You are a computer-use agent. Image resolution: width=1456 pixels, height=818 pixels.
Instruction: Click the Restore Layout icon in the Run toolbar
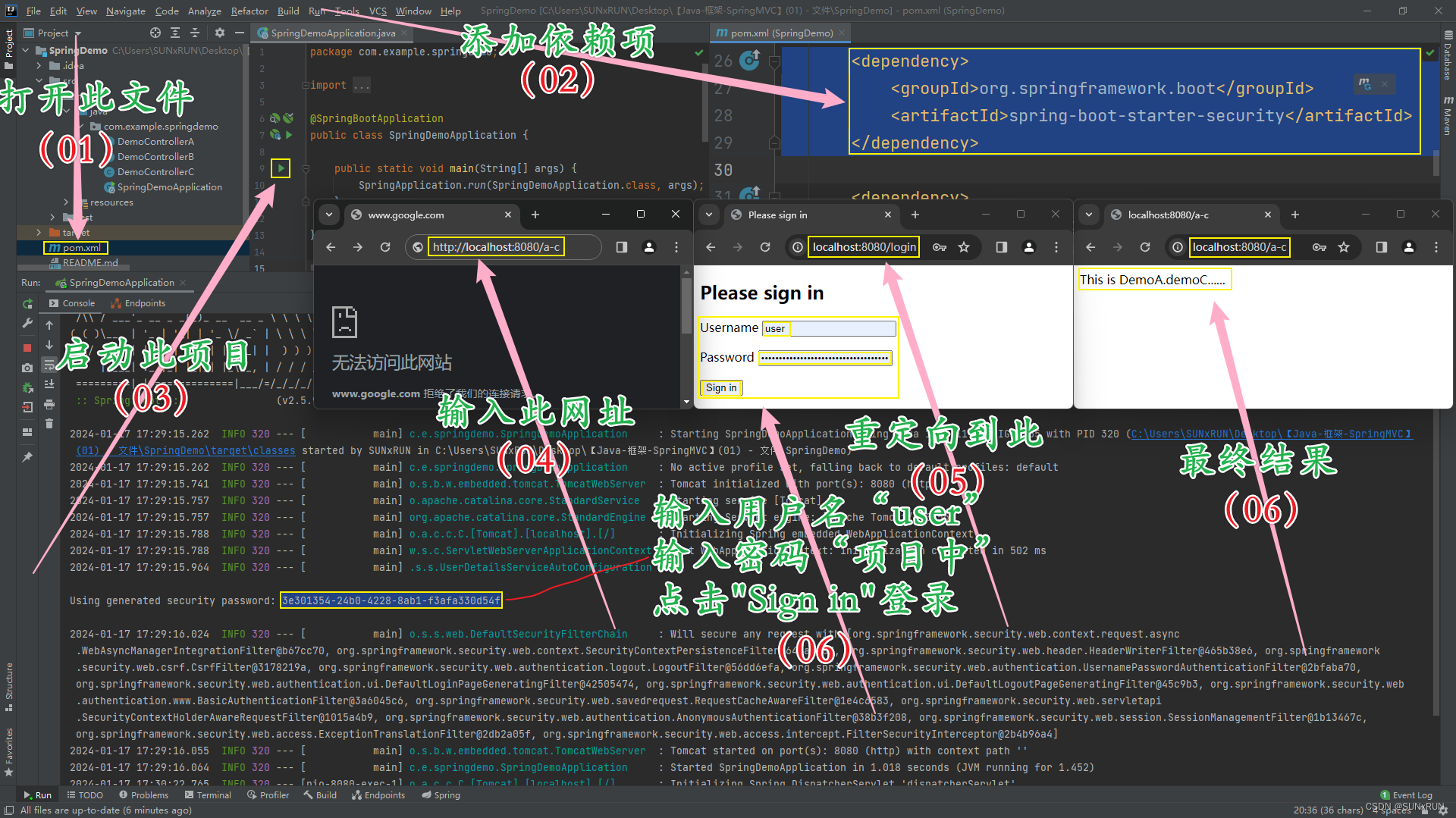27,432
